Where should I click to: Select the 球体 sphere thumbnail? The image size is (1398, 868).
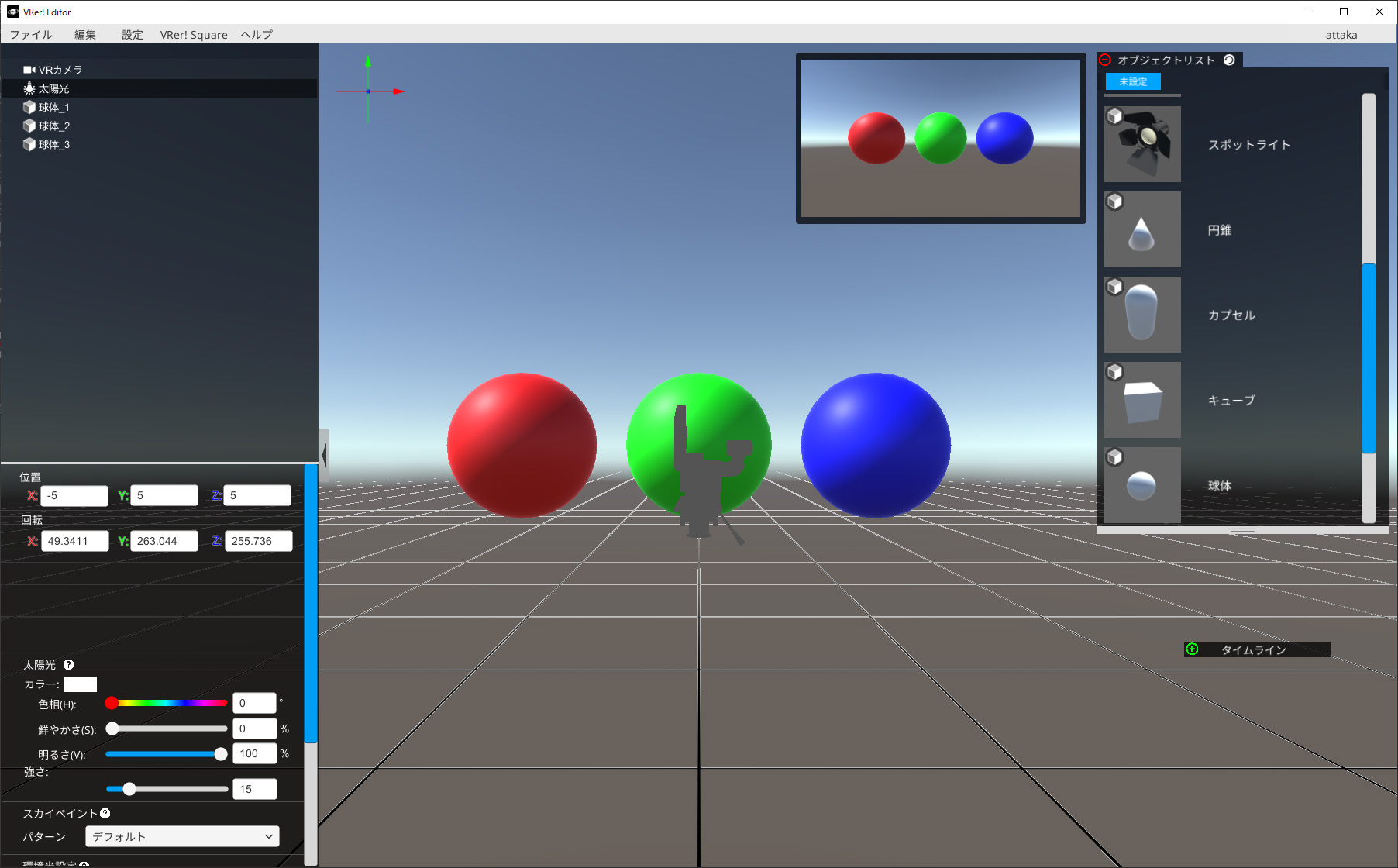1142,485
